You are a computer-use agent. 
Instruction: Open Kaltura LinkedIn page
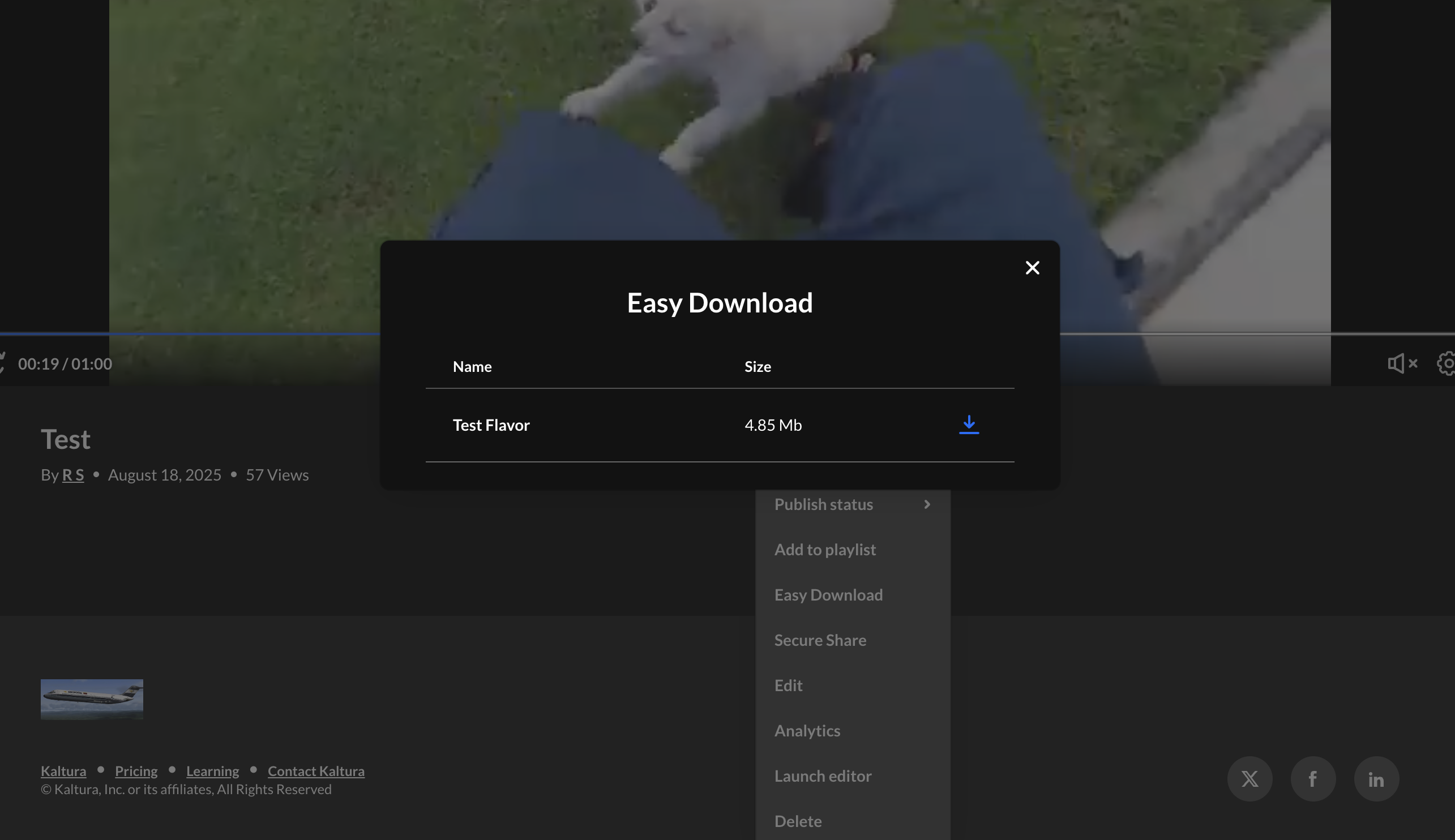[x=1376, y=779]
